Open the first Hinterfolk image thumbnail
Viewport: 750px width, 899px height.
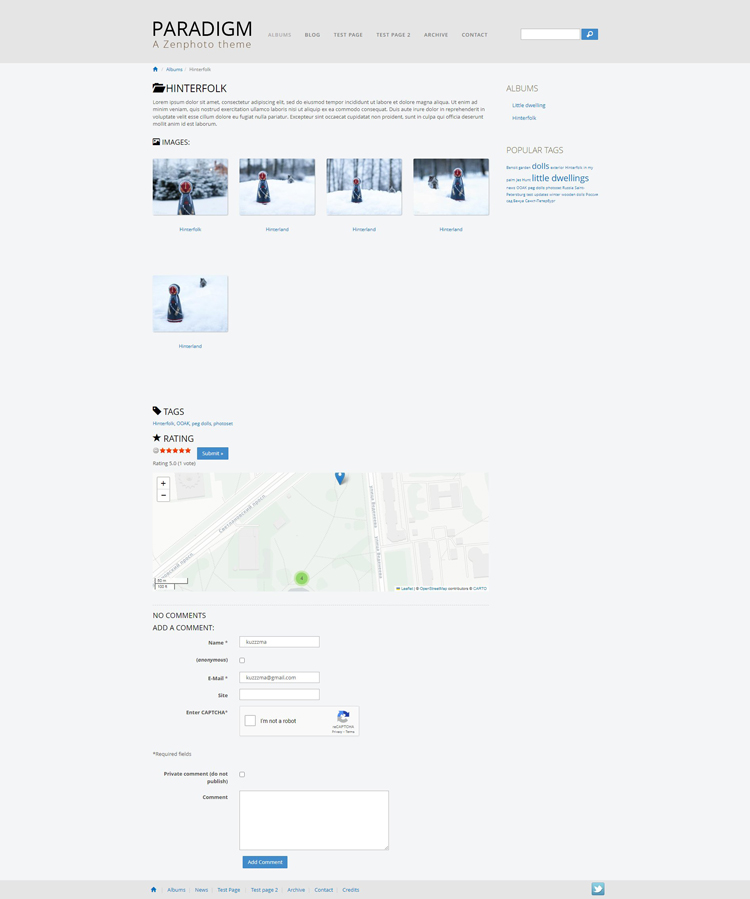[x=190, y=187]
